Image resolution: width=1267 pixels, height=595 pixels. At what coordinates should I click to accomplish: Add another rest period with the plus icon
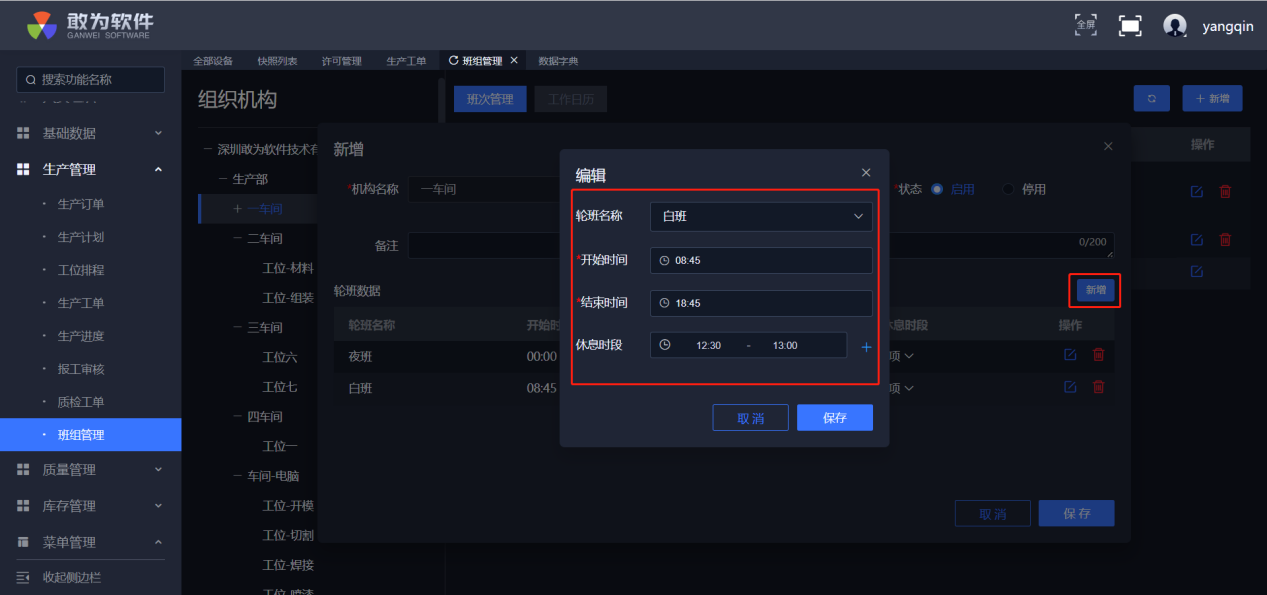(866, 346)
